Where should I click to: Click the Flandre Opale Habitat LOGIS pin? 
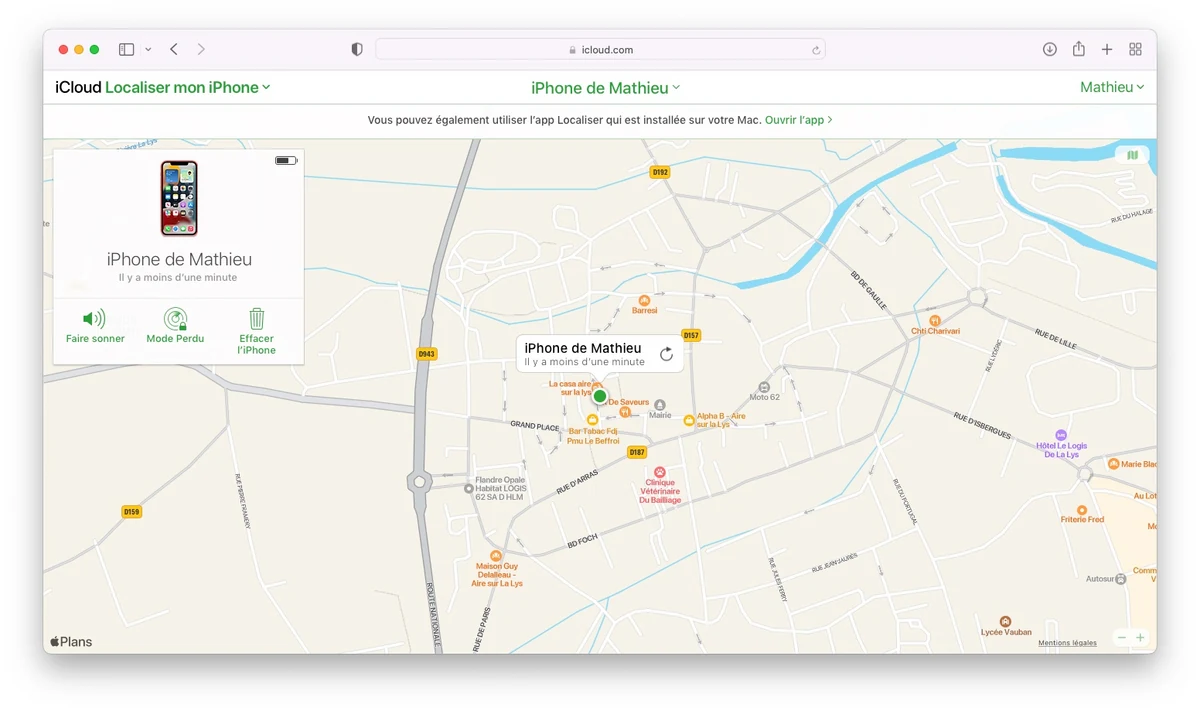(468, 488)
